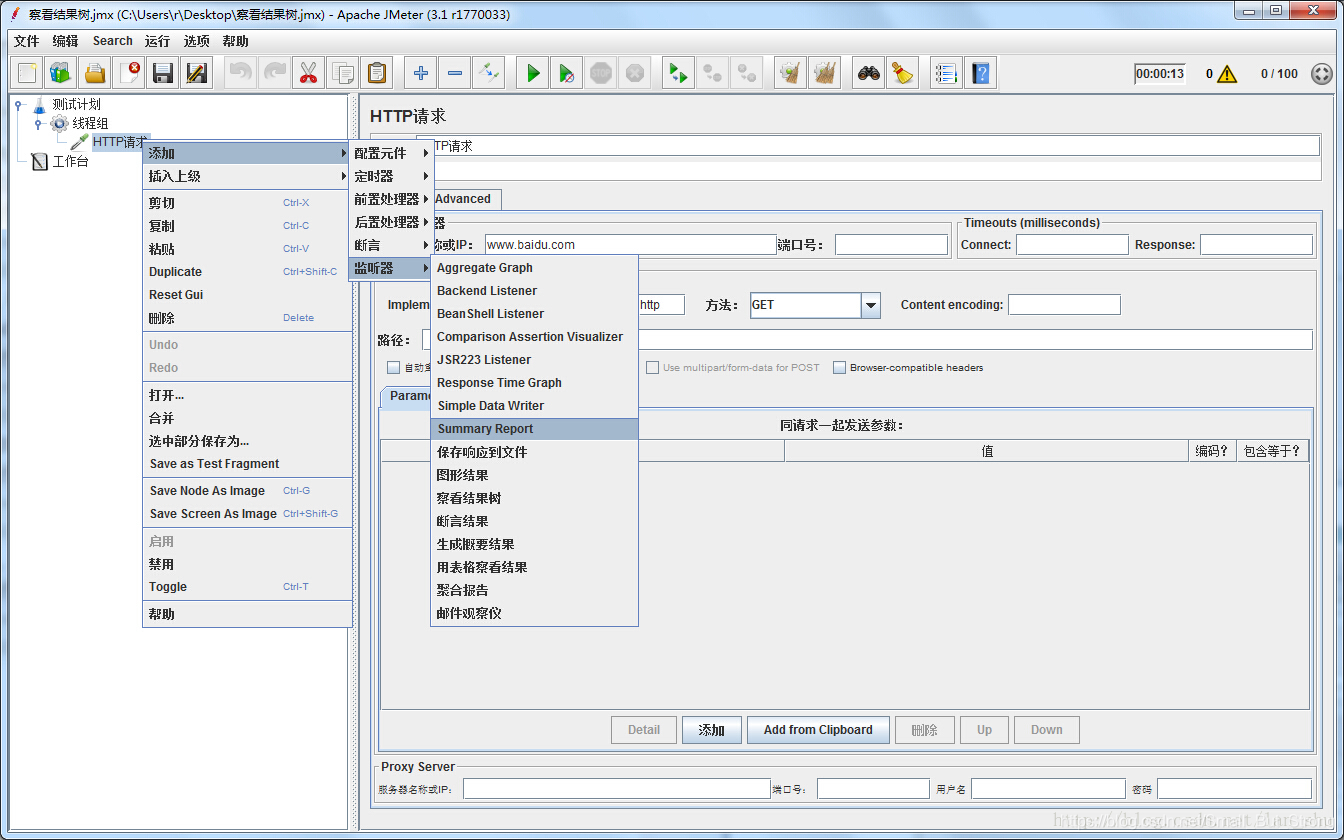Image resolution: width=1344 pixels, height=840 pixels.
Task: Click the Paste clipboard toolbar icon
Action: coord(377,73)
